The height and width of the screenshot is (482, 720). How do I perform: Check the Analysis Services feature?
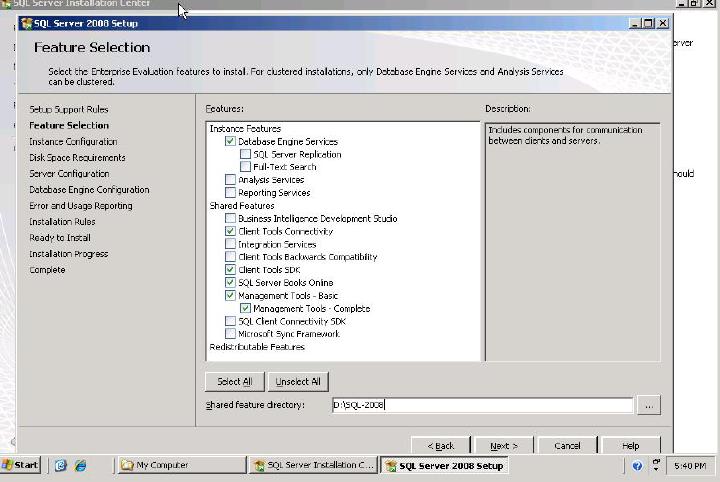click(230, 179)
